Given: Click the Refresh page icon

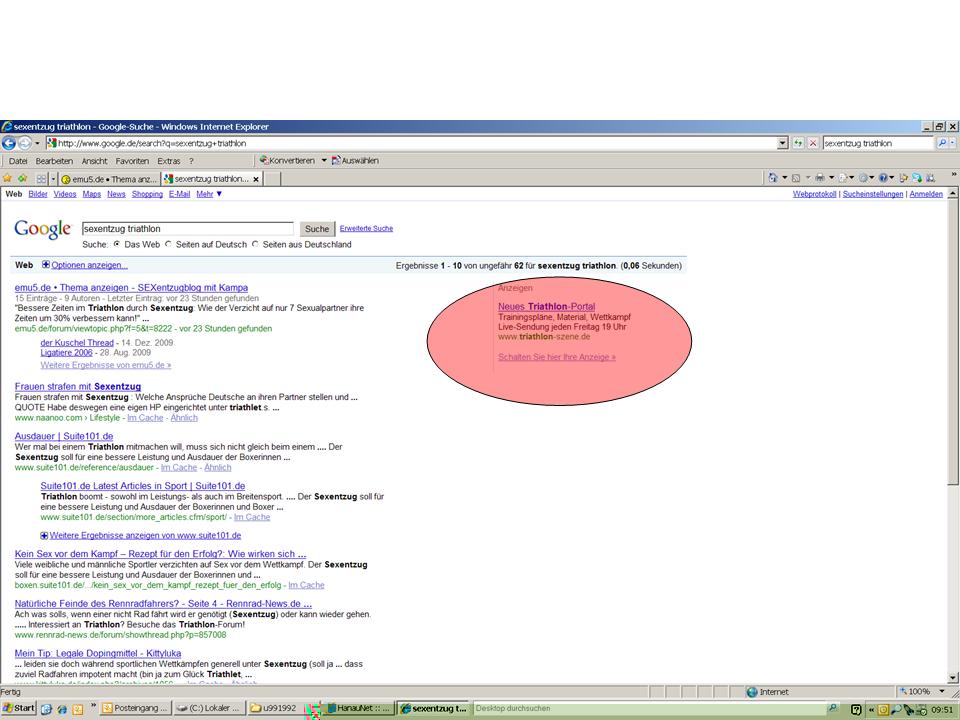Looking at the screenshot, I should click(798, 143).
